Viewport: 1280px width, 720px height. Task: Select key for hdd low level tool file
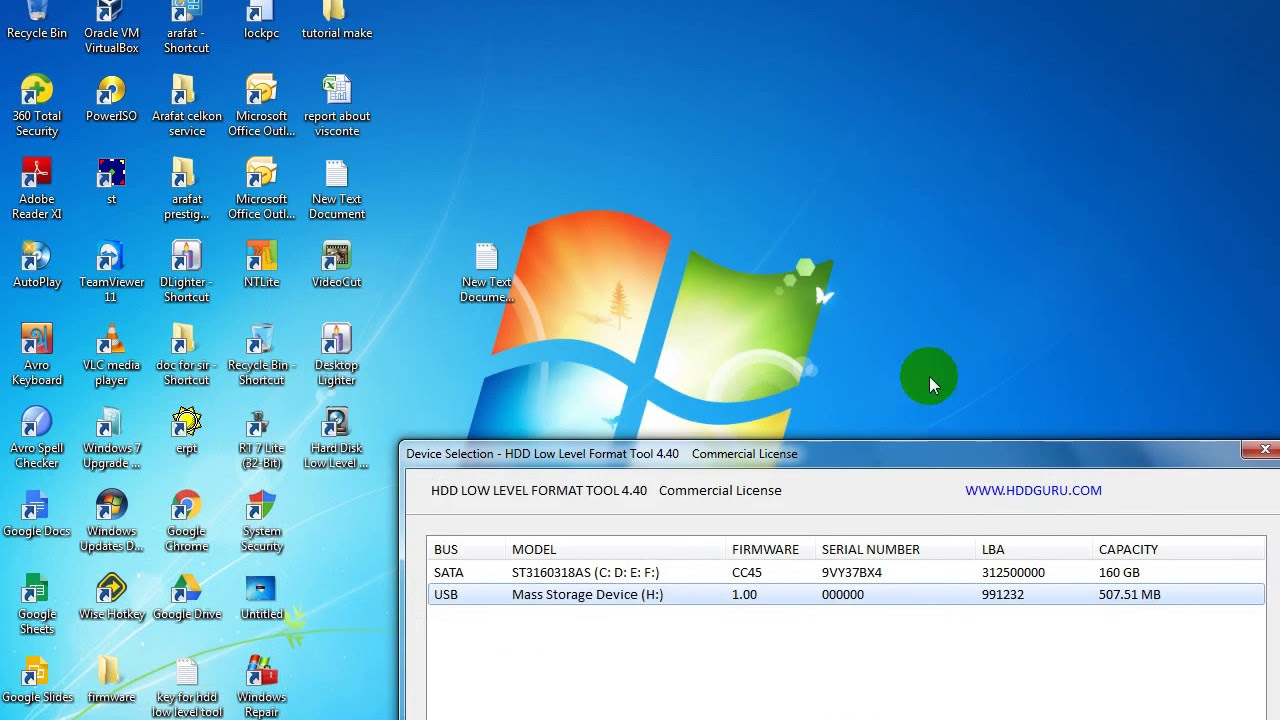coord(186,687)
